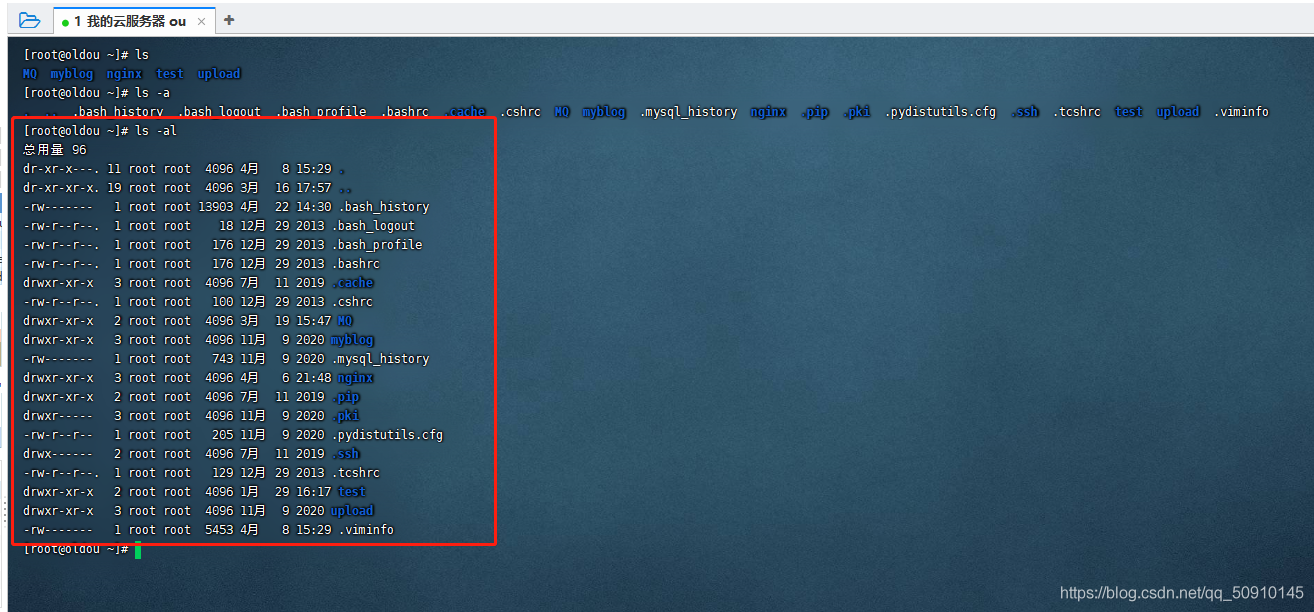Screen dimensions: 1314x612
Task: Click MQ in the first ls output
Action: pos(30,74)
